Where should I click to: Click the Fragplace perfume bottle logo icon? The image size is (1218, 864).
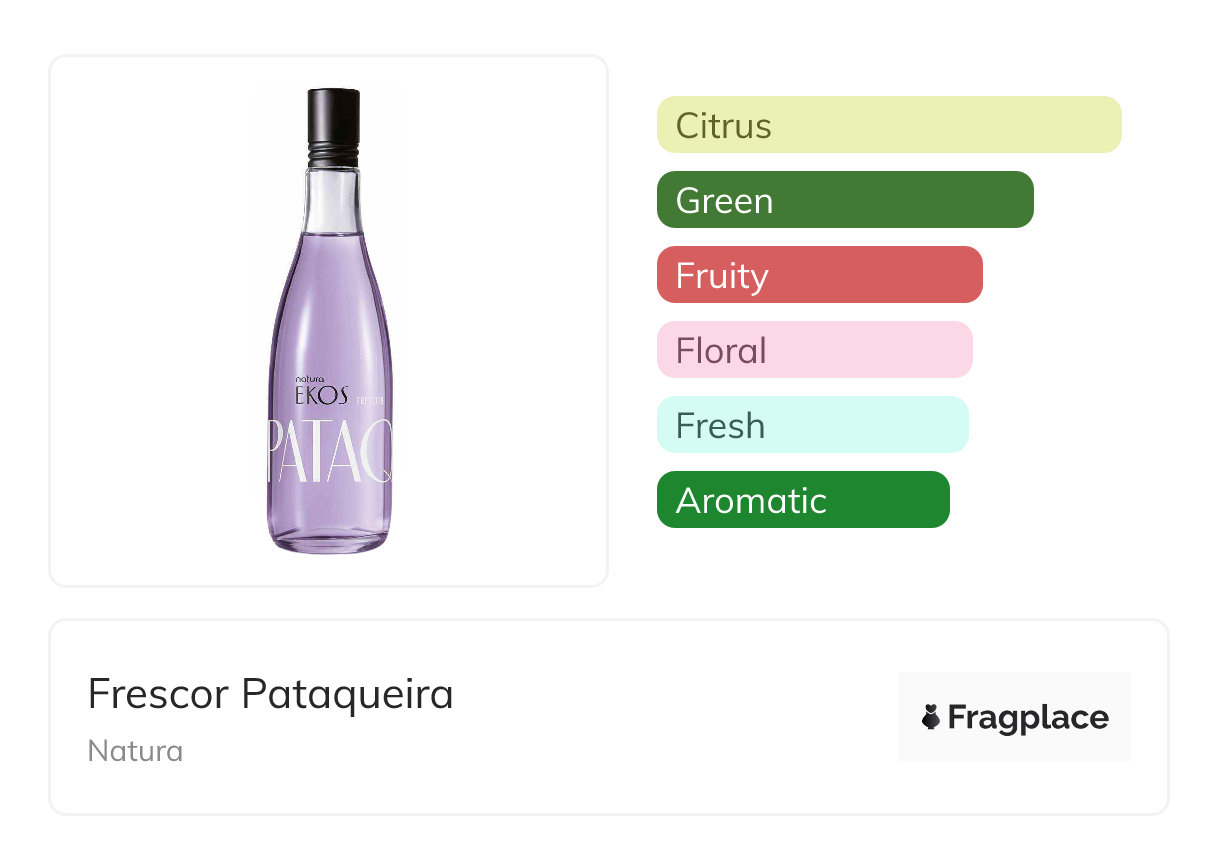[x=931, y=717]
